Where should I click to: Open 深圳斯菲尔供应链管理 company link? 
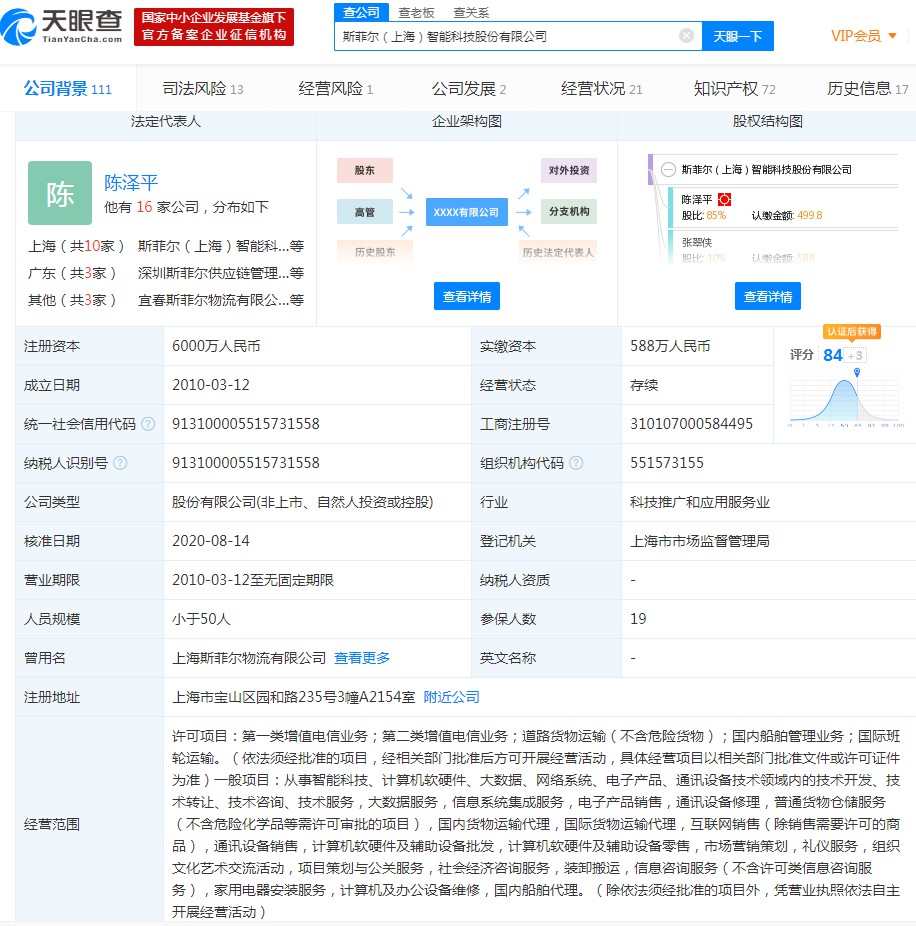click(221, 273)
